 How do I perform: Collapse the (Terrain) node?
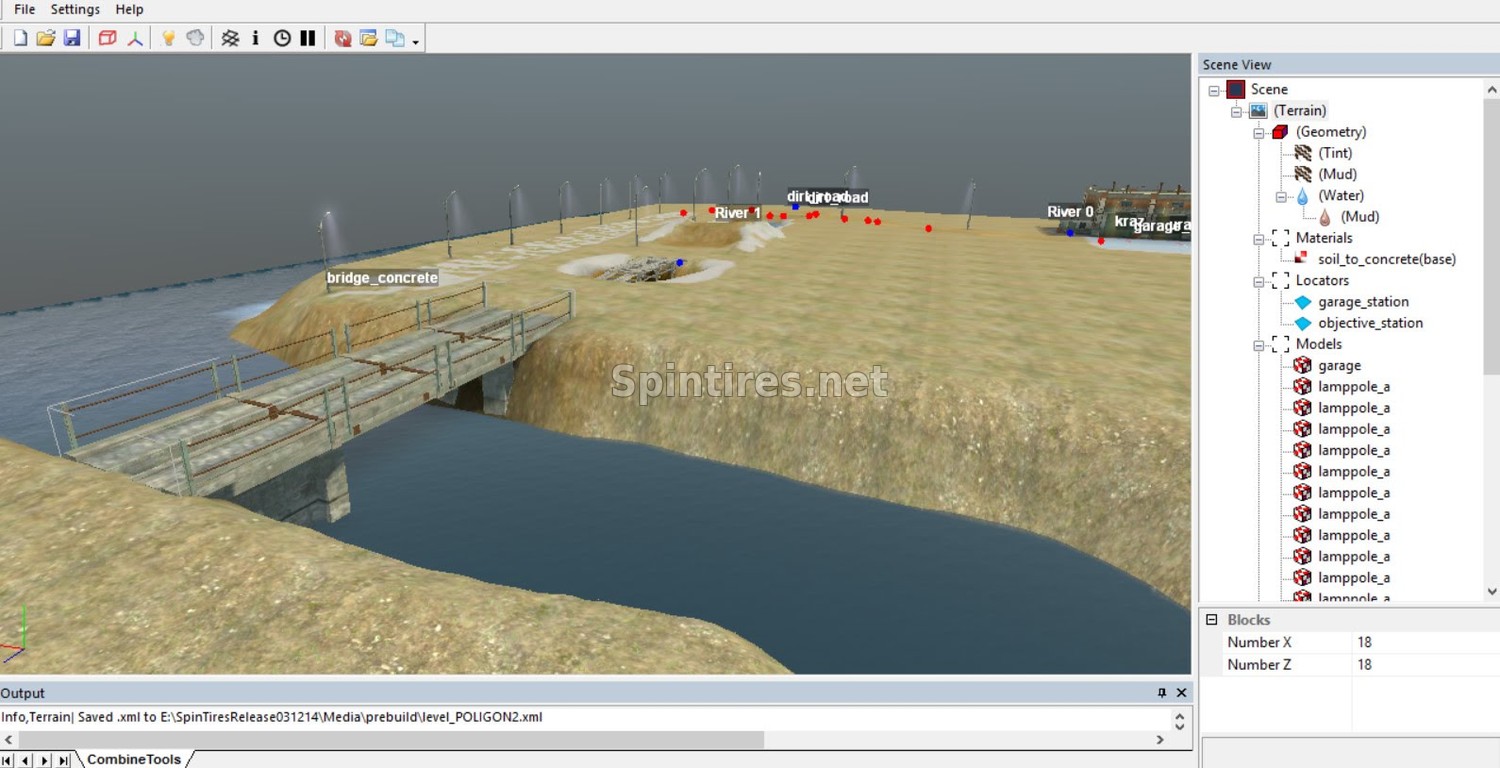(1236, 111)
